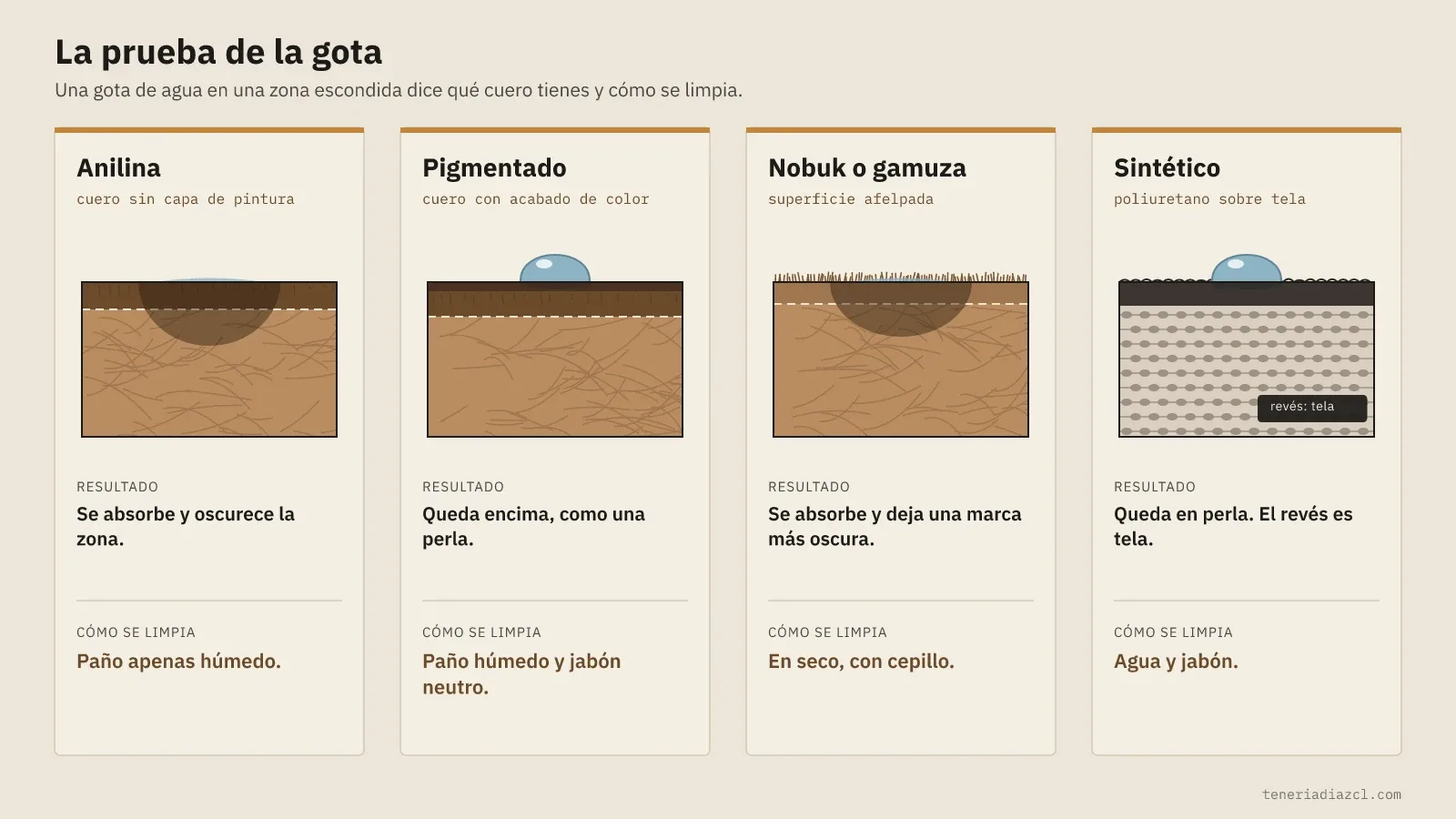The image size is (1456, 819).
Task: Select the "Pigmentado" card heading
Action: (494, 168)
